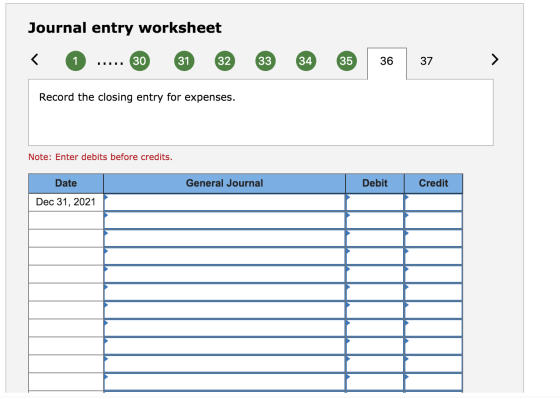Open General Journal account dropdown for Dec 31, 2021 row
Image resolution: width=560 pixels, height=399 pixels.
(x=225, y=202)
